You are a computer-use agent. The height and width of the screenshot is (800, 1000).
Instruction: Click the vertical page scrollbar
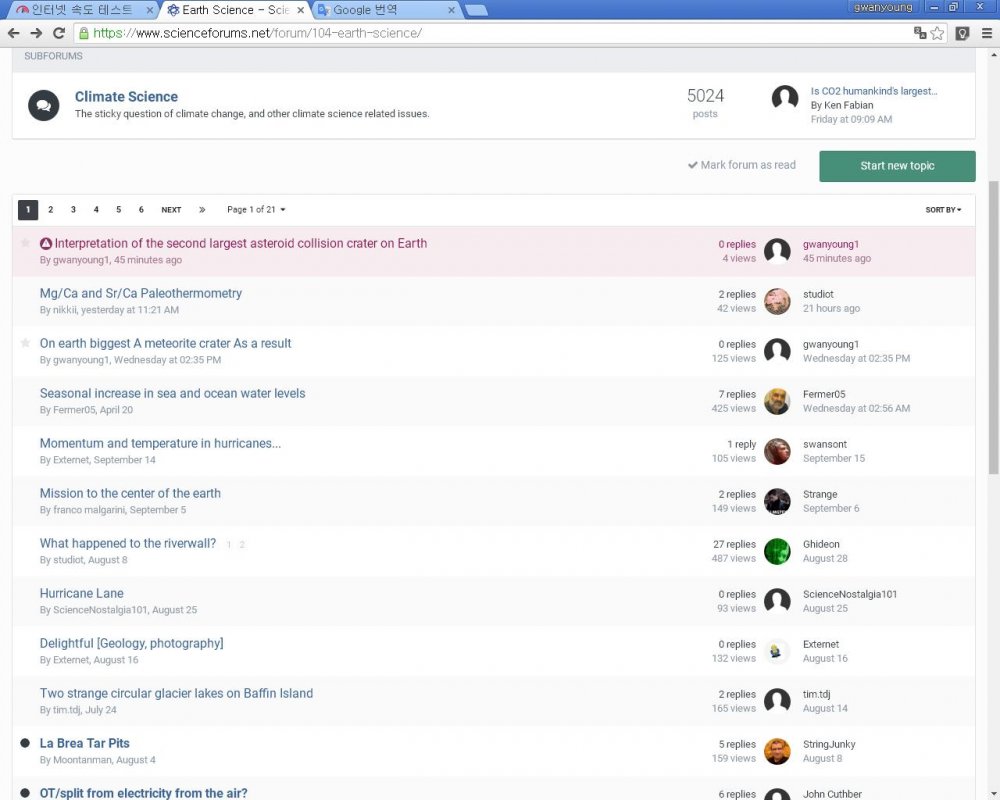pyautogui.click(x=992, y=330)
